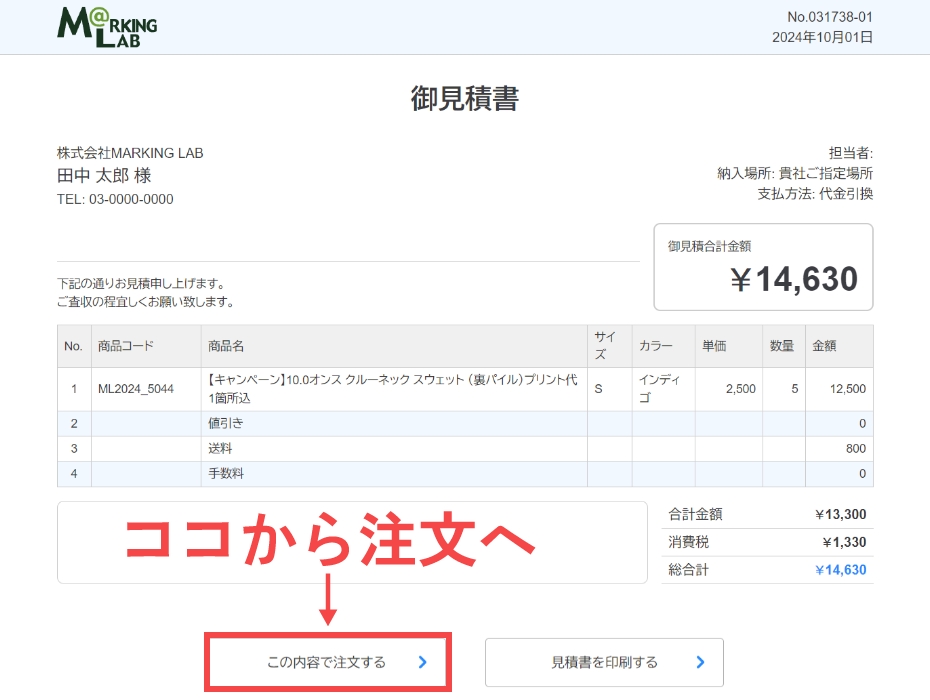Click the MARKING LAB logo

point(105,26)
